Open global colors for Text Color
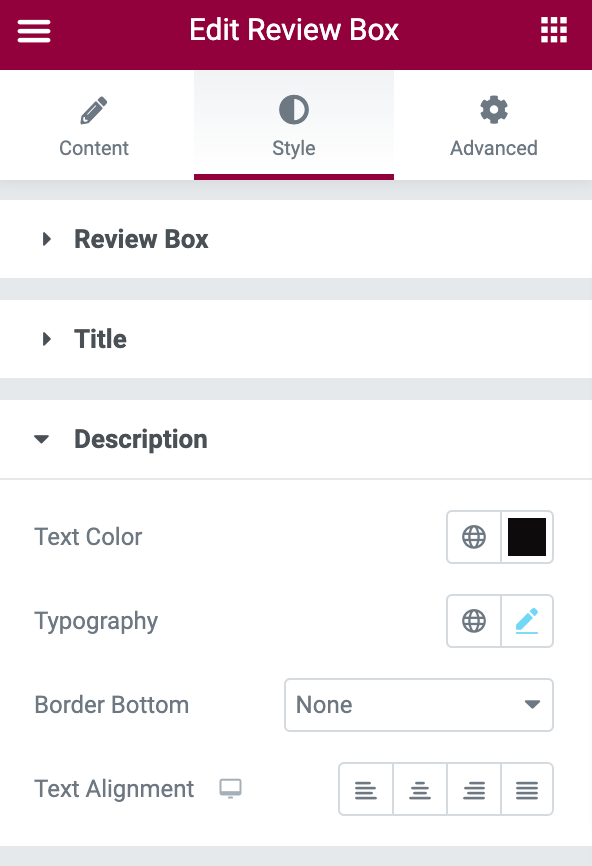The image size is (592, 866). click(474, 537)
